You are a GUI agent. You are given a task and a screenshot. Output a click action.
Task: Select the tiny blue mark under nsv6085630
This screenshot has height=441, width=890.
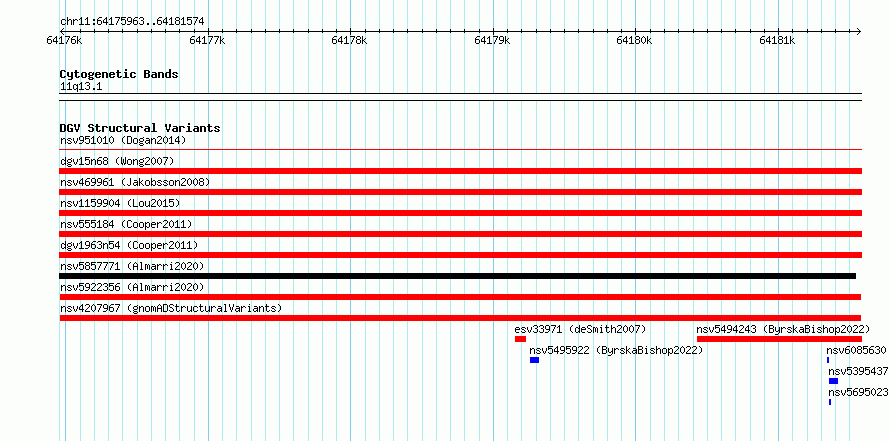[828, 360]
